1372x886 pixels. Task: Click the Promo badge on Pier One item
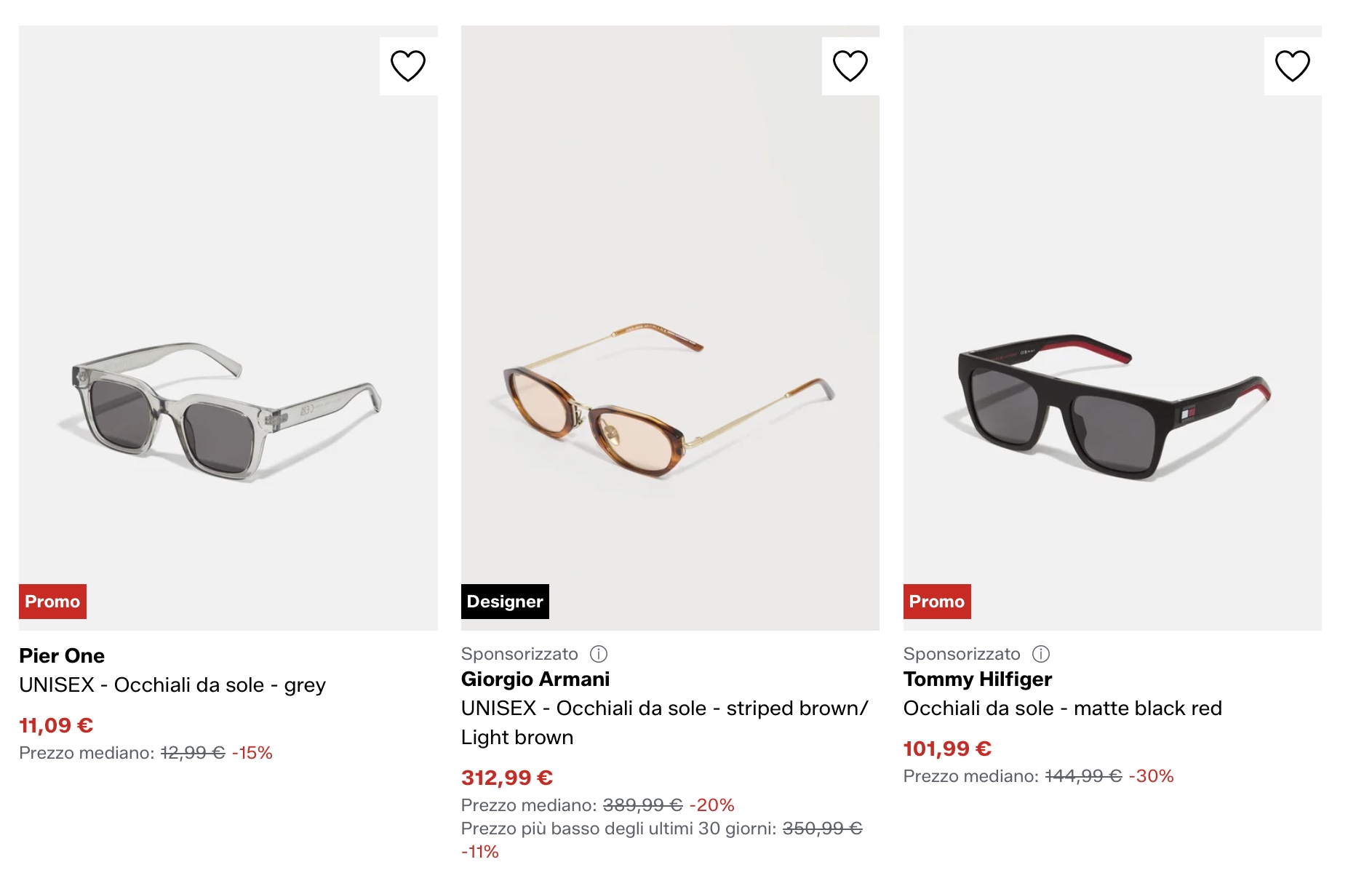click(x=52, y=602)
